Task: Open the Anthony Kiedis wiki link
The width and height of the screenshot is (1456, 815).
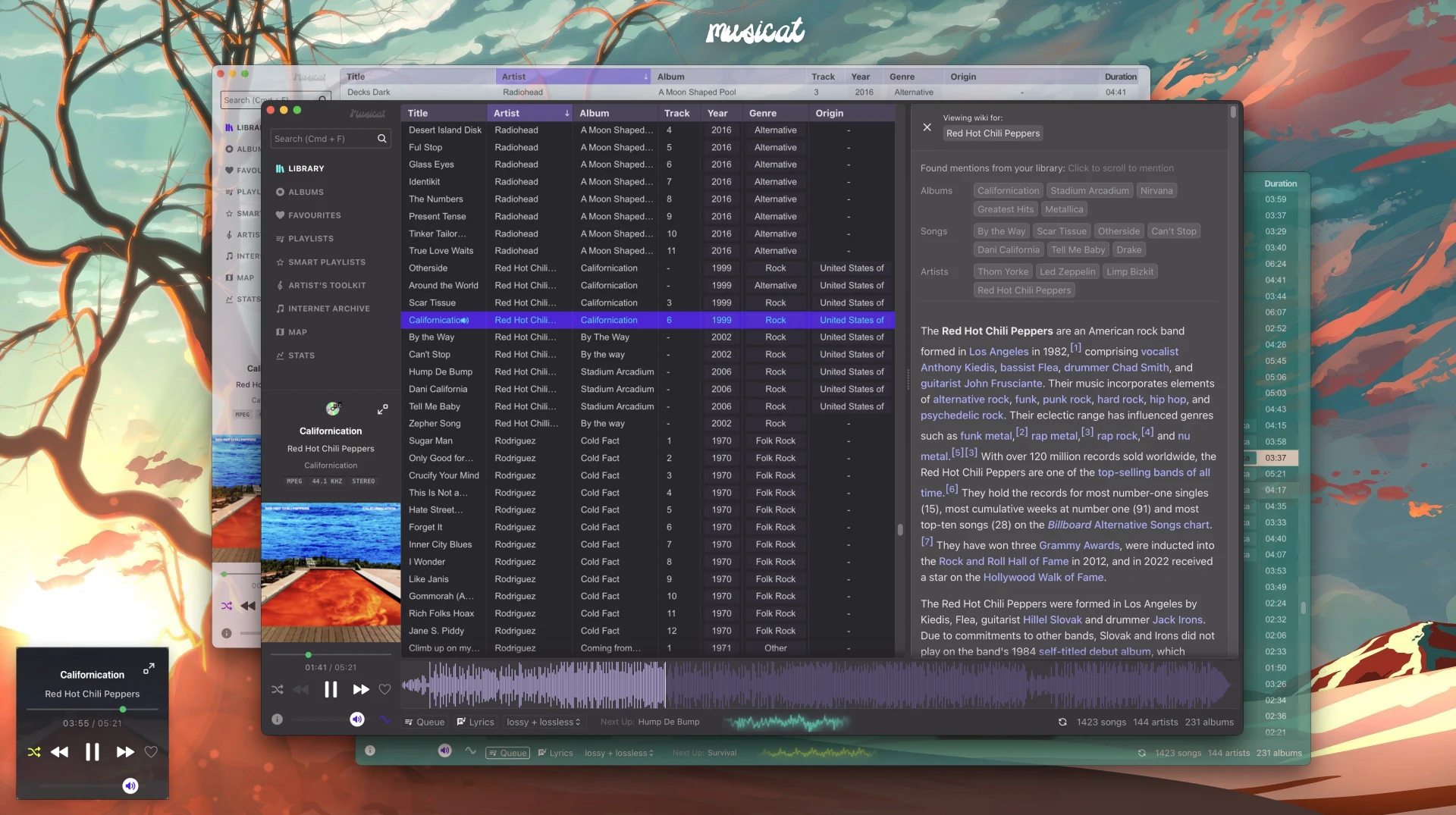Action: [957, 368]
